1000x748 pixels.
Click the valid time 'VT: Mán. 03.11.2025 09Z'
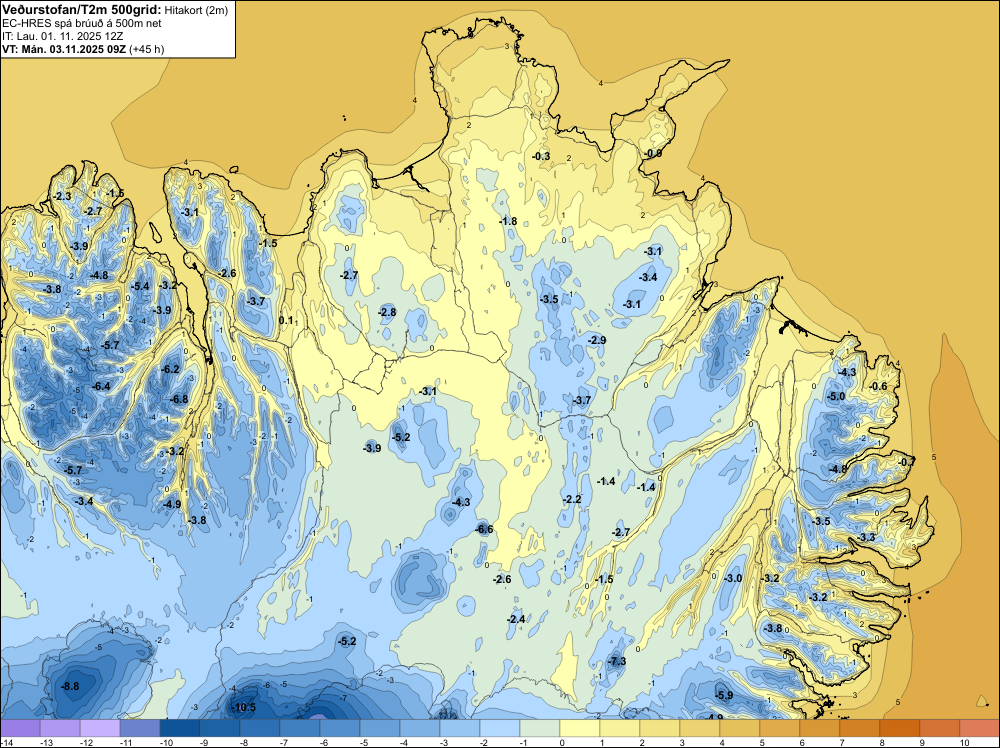[x=64, y=49]
